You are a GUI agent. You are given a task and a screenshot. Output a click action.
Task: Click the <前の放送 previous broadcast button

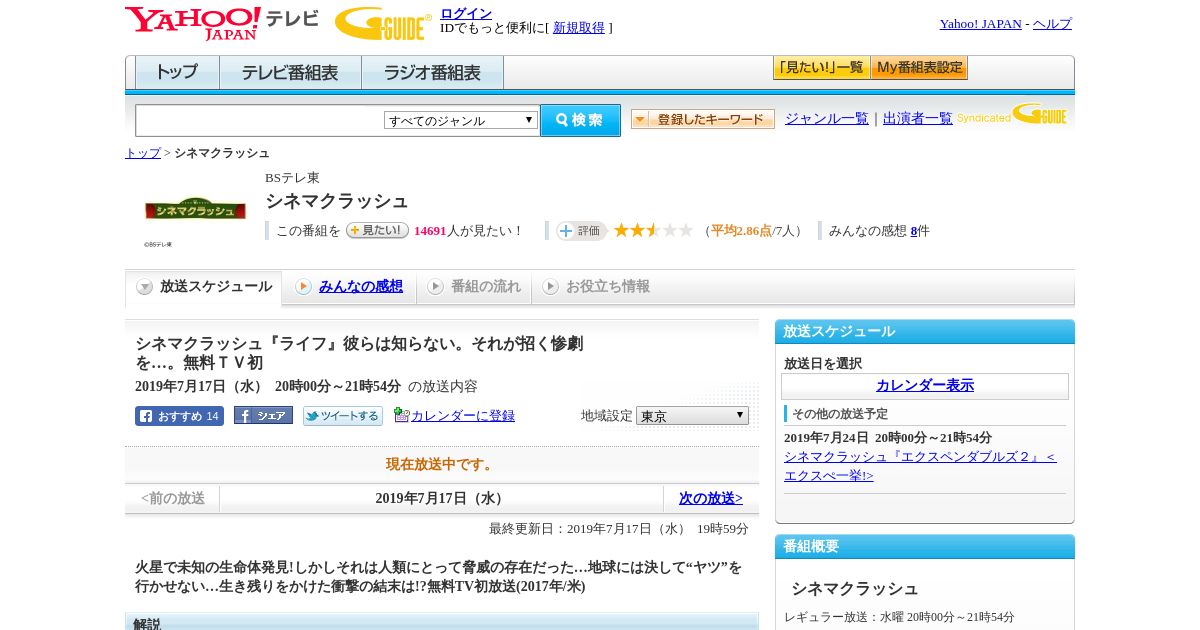point(173,498)
